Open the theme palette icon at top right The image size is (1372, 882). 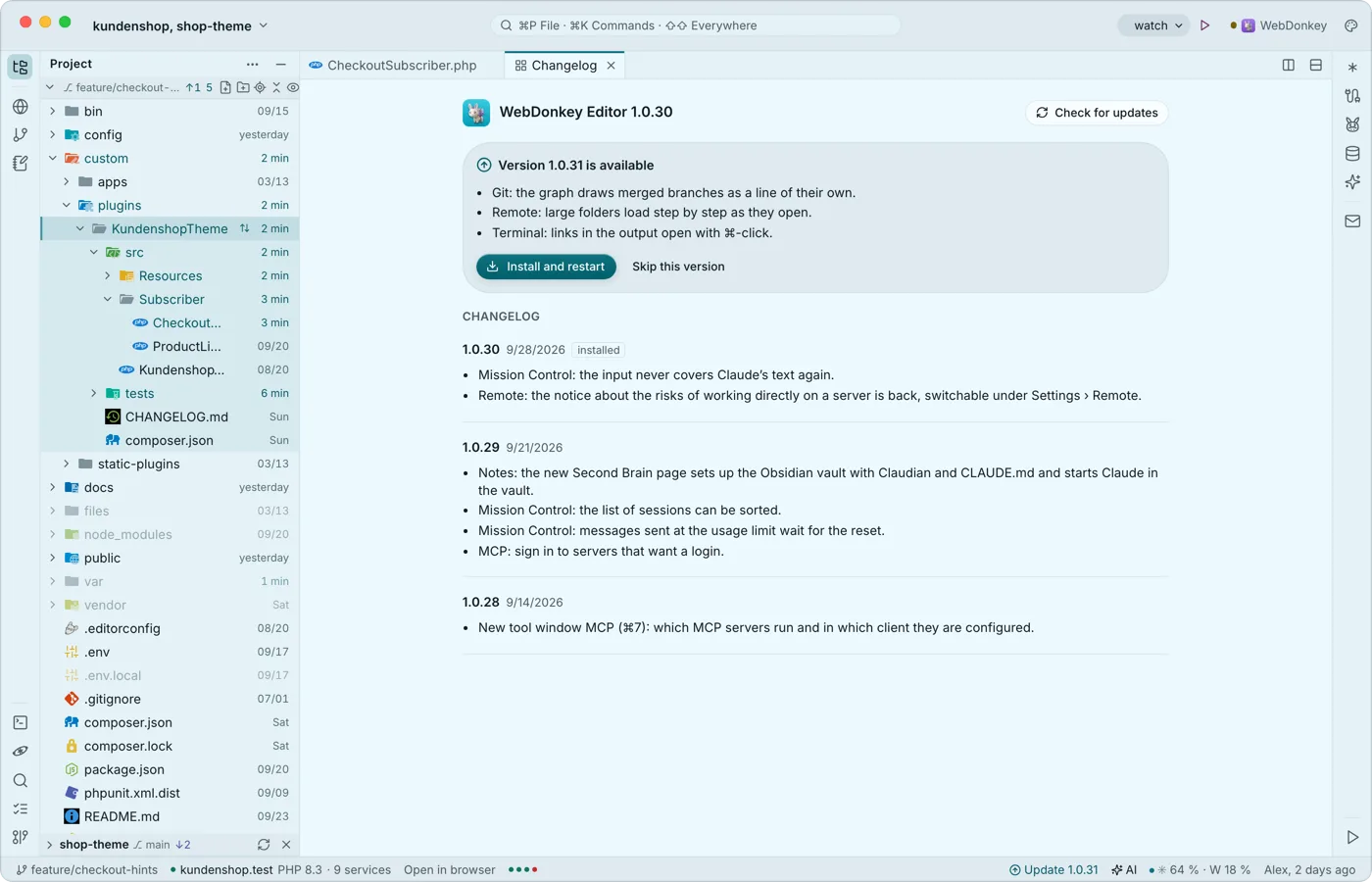(1351, 25)
